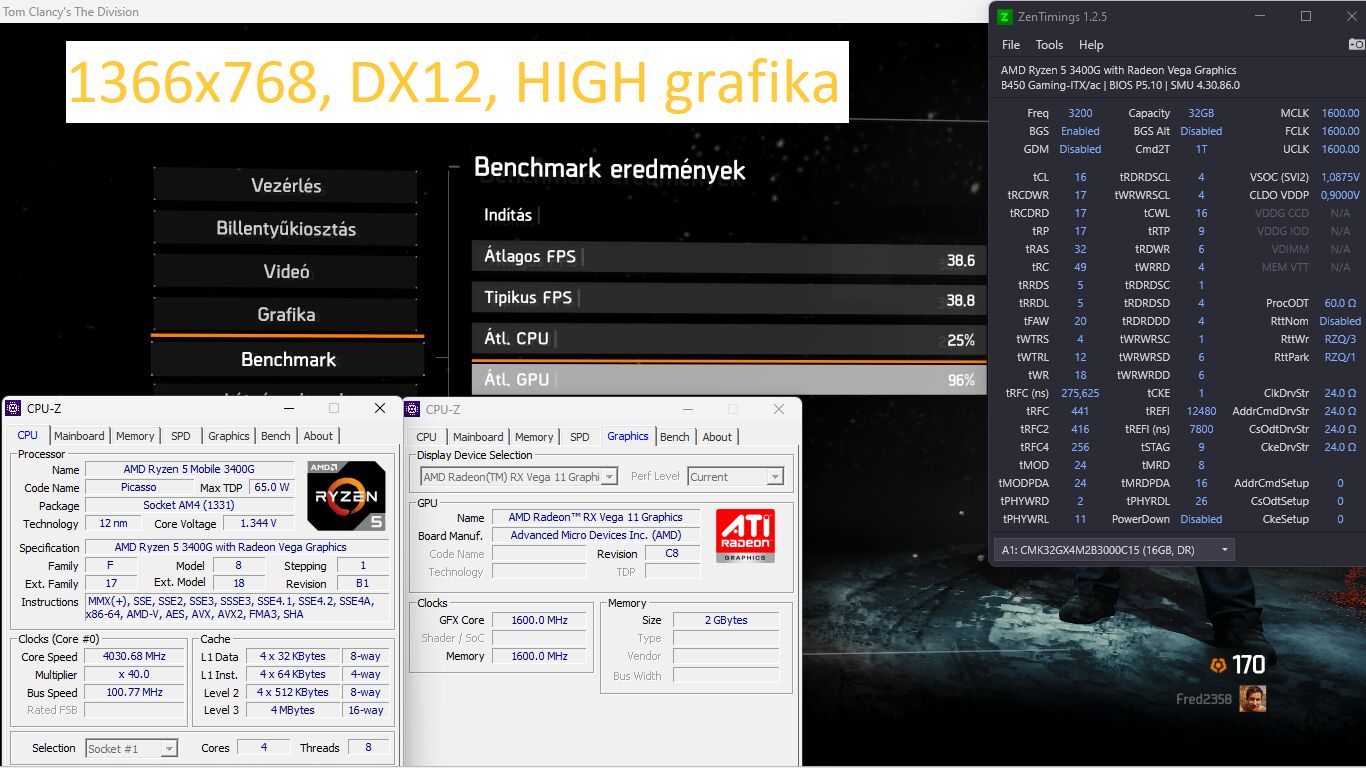The width and height of the screenshot is (1366, 768).
Task: Click the first CPU-Z window title icon
Action: 13,408
